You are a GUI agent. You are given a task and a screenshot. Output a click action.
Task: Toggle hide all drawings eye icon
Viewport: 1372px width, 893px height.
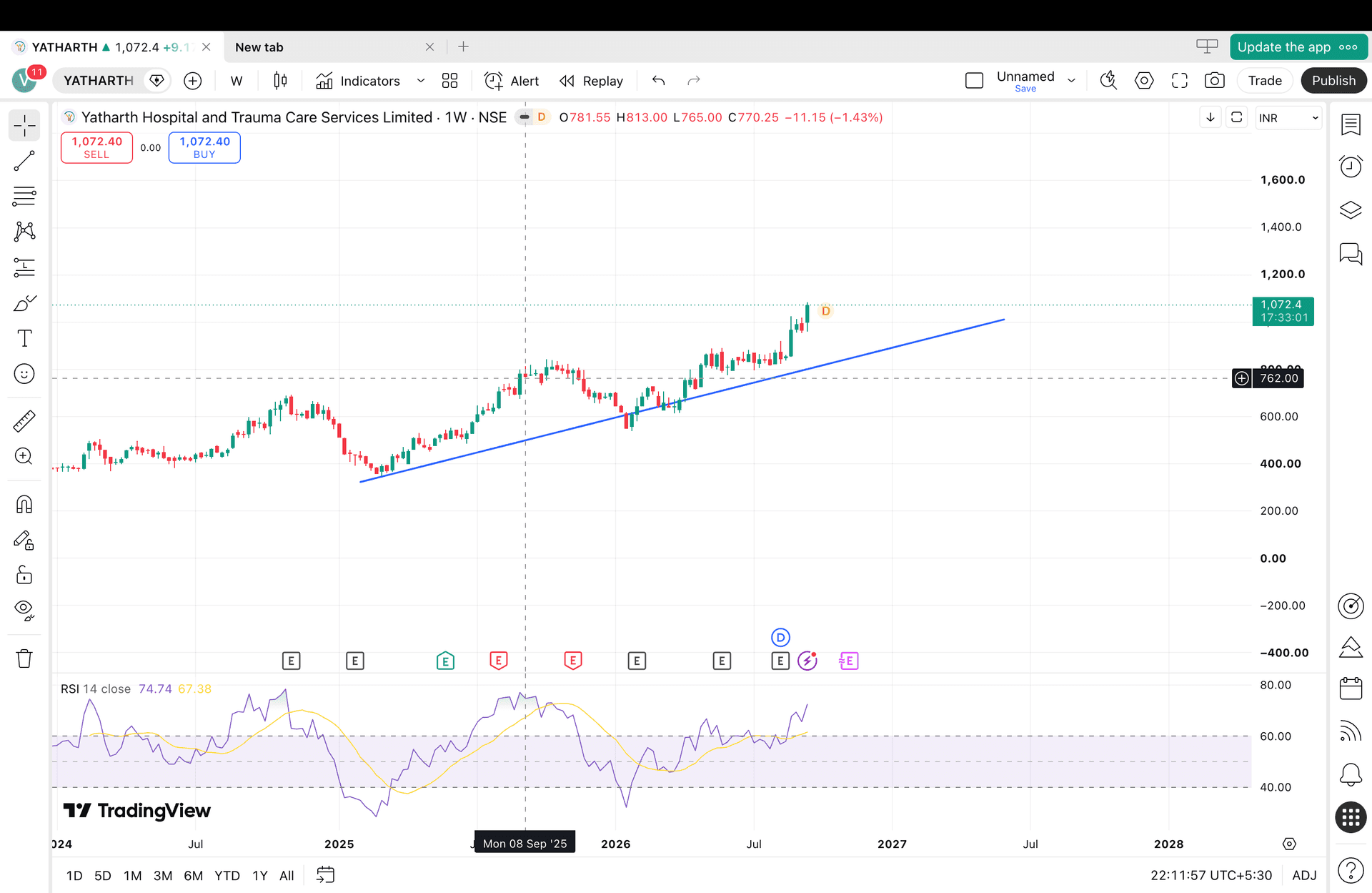24,610
